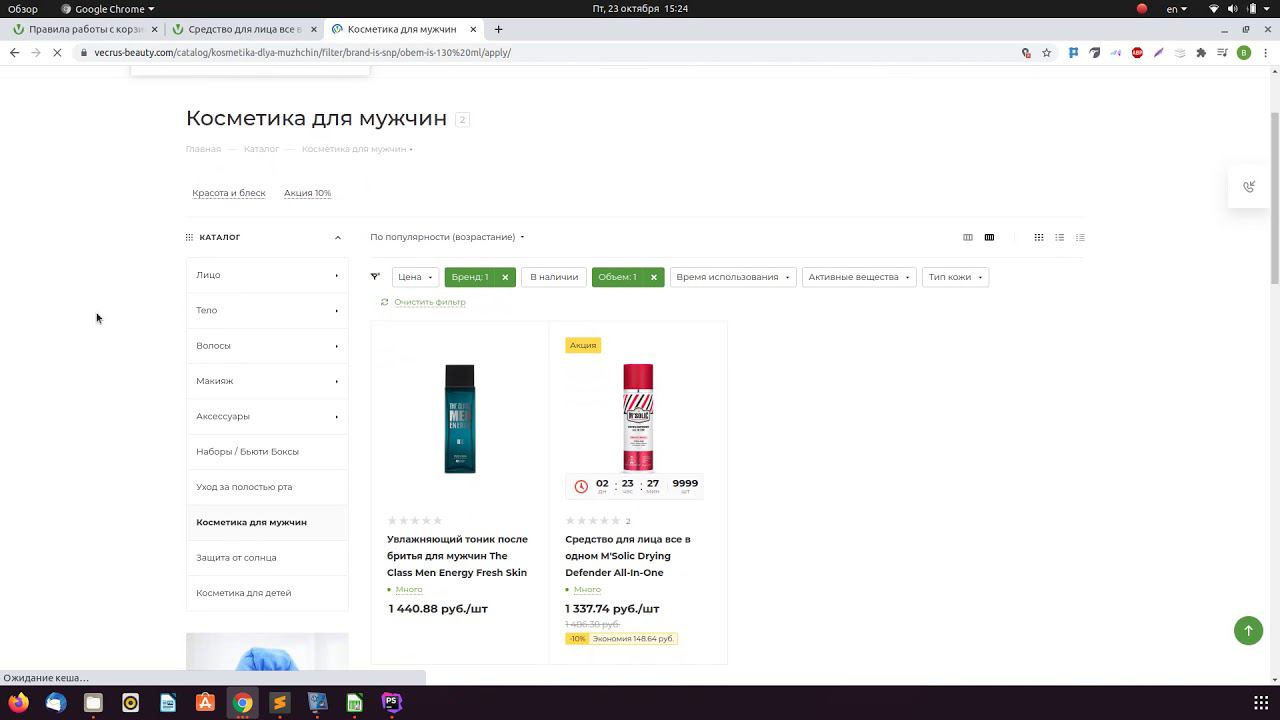
Task: Click the red M'Solic can thumbnail
Action: click(x=638, y=416)
